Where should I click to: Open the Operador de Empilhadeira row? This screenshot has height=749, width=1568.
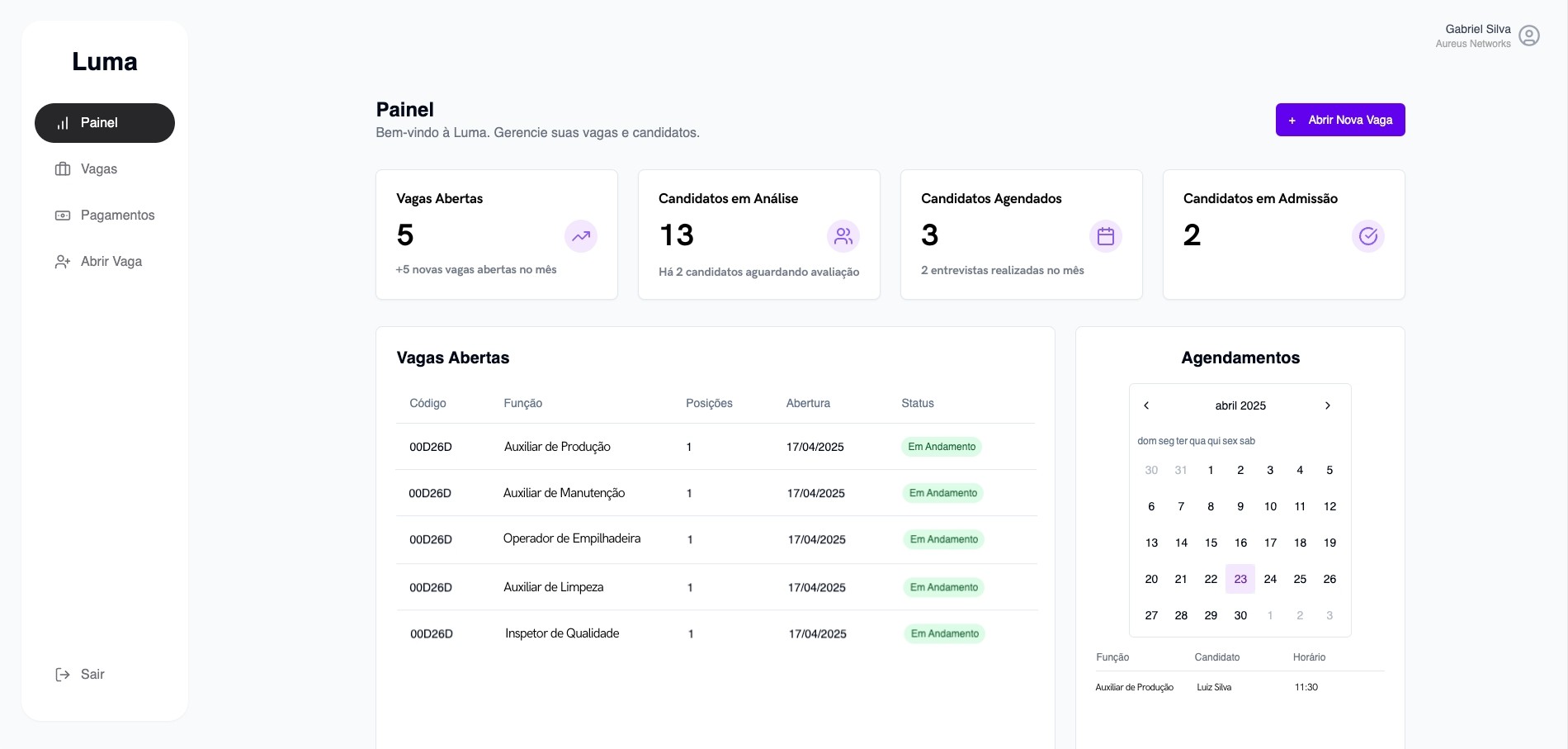[x=716, y=539]
